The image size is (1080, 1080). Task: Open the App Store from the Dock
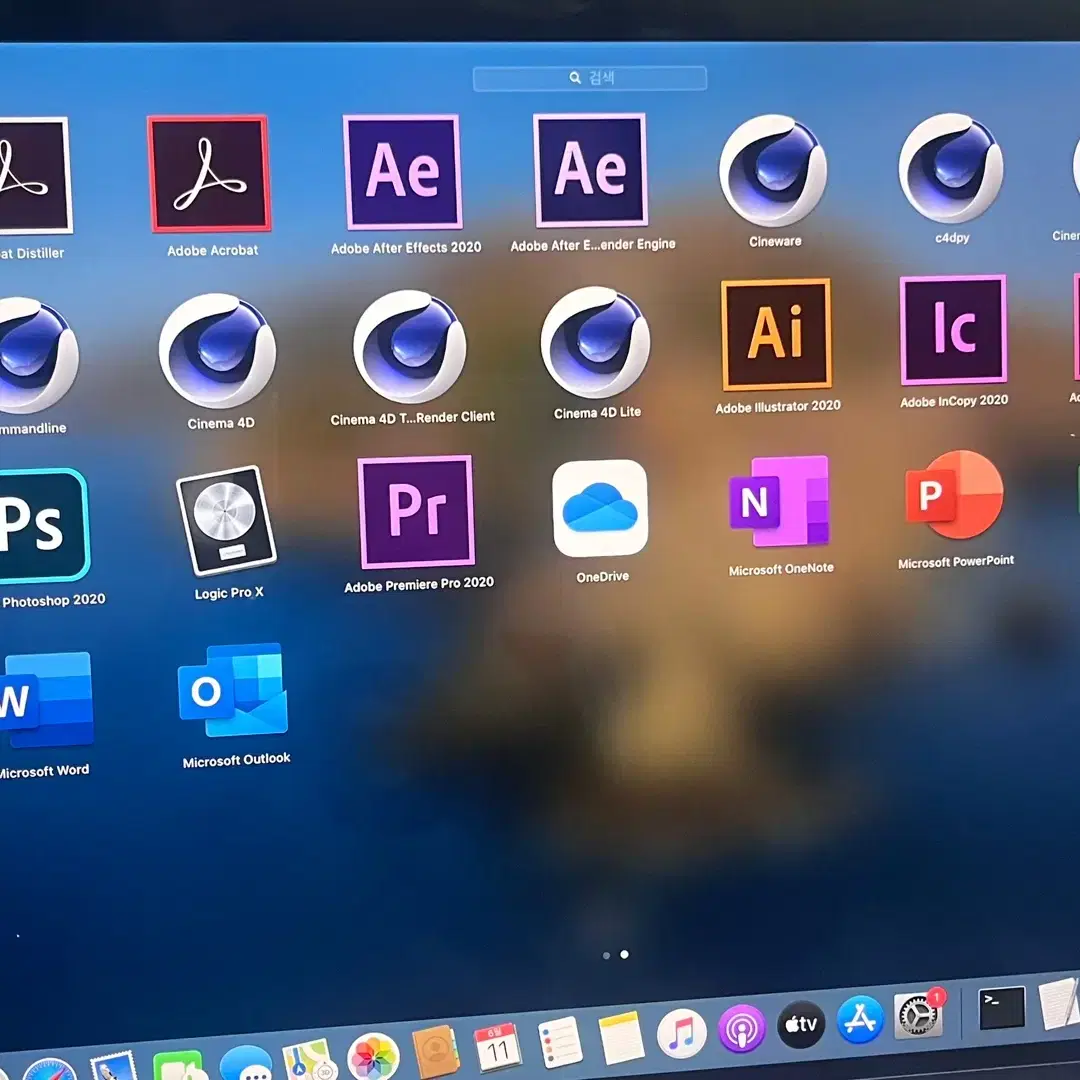[860, 1019]
